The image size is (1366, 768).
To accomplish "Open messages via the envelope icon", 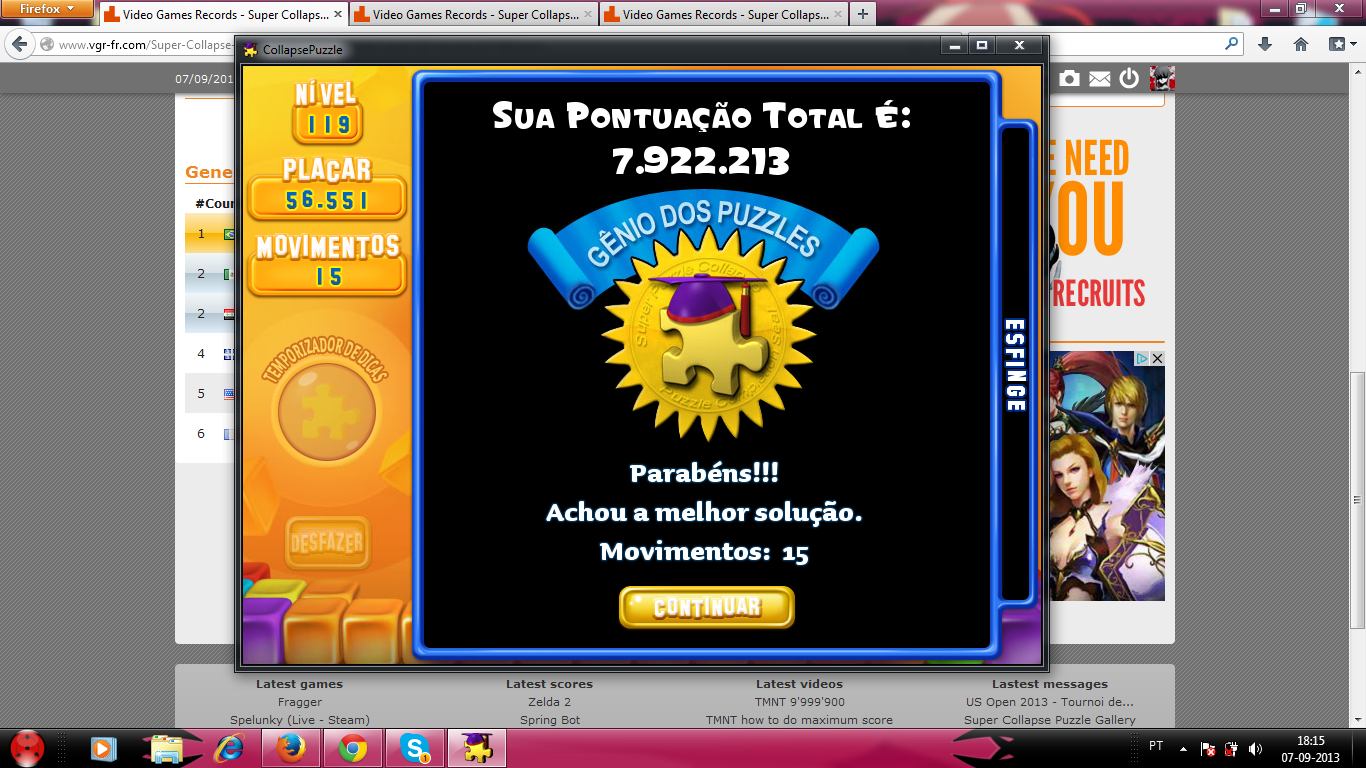I will pyautogui.click(x=1099, y=78).
